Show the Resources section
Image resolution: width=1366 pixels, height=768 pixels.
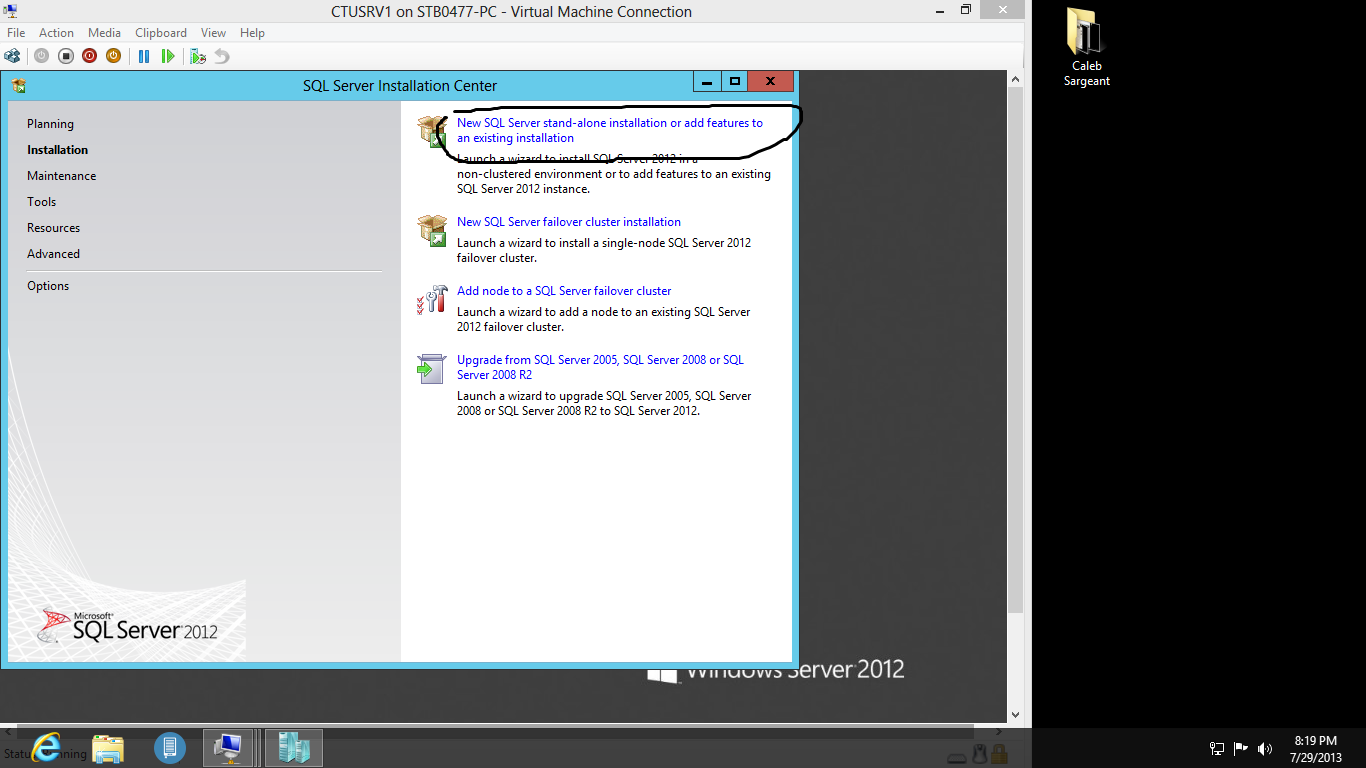pyautogui.click(x=53, y=228)
